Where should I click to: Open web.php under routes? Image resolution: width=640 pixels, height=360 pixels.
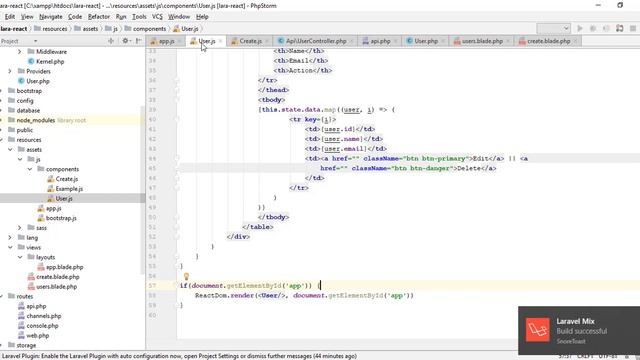click(x=33, y=336)
